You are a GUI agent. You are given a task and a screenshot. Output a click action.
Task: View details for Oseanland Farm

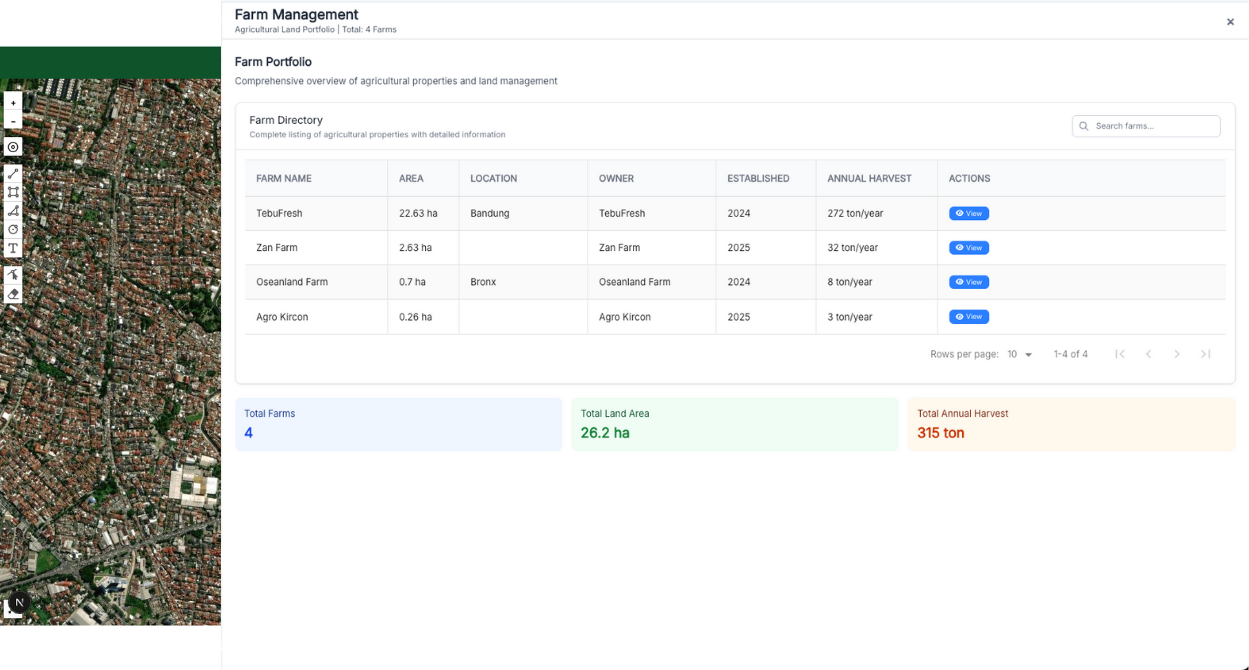[x=968, y=282]
